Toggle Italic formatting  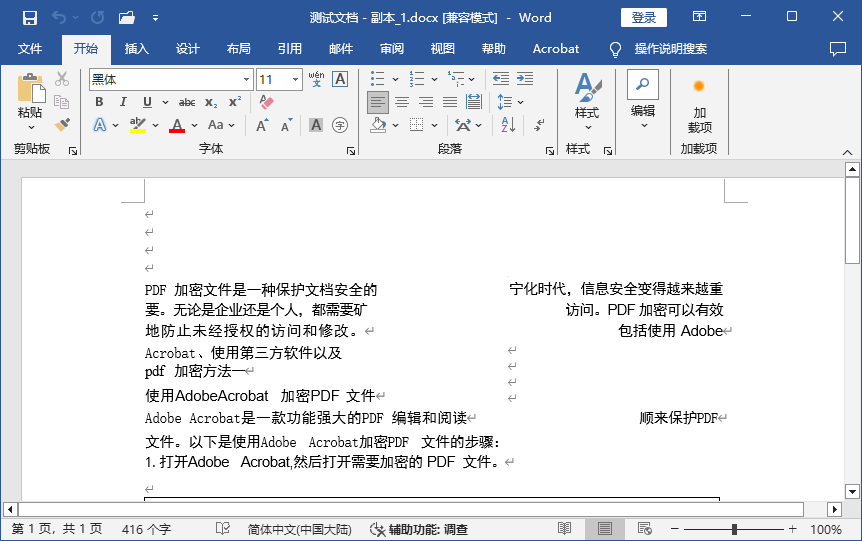(x=123, y=102)
